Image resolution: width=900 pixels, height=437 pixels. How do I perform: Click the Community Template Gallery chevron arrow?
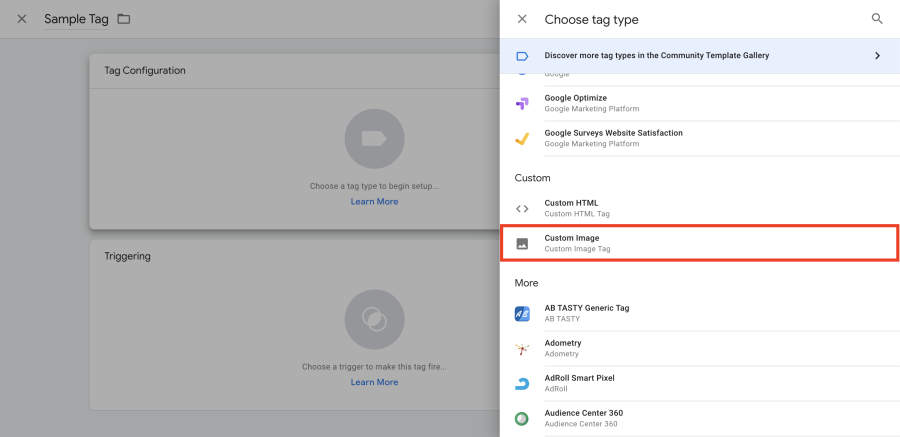point(877,56)
